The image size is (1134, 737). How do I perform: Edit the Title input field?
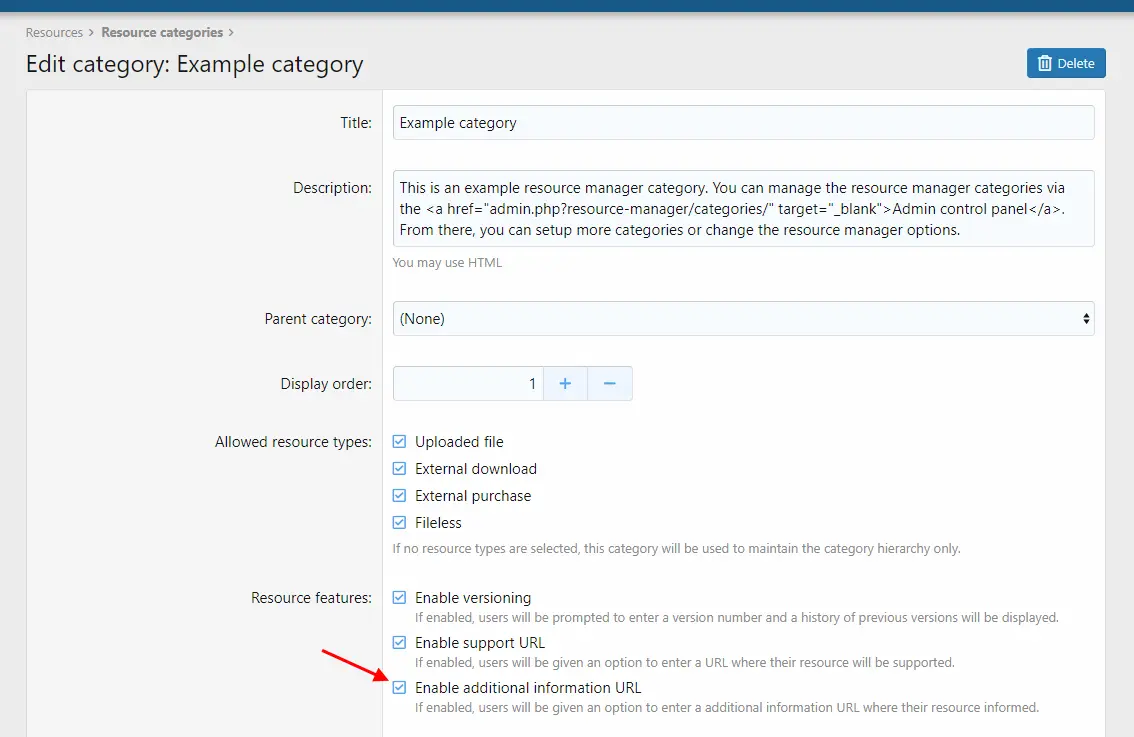point(743,123)
